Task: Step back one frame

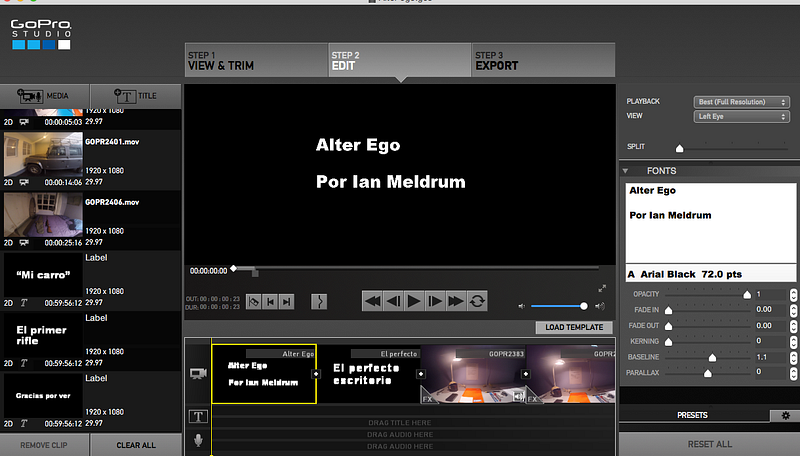Action: point(393,301)
